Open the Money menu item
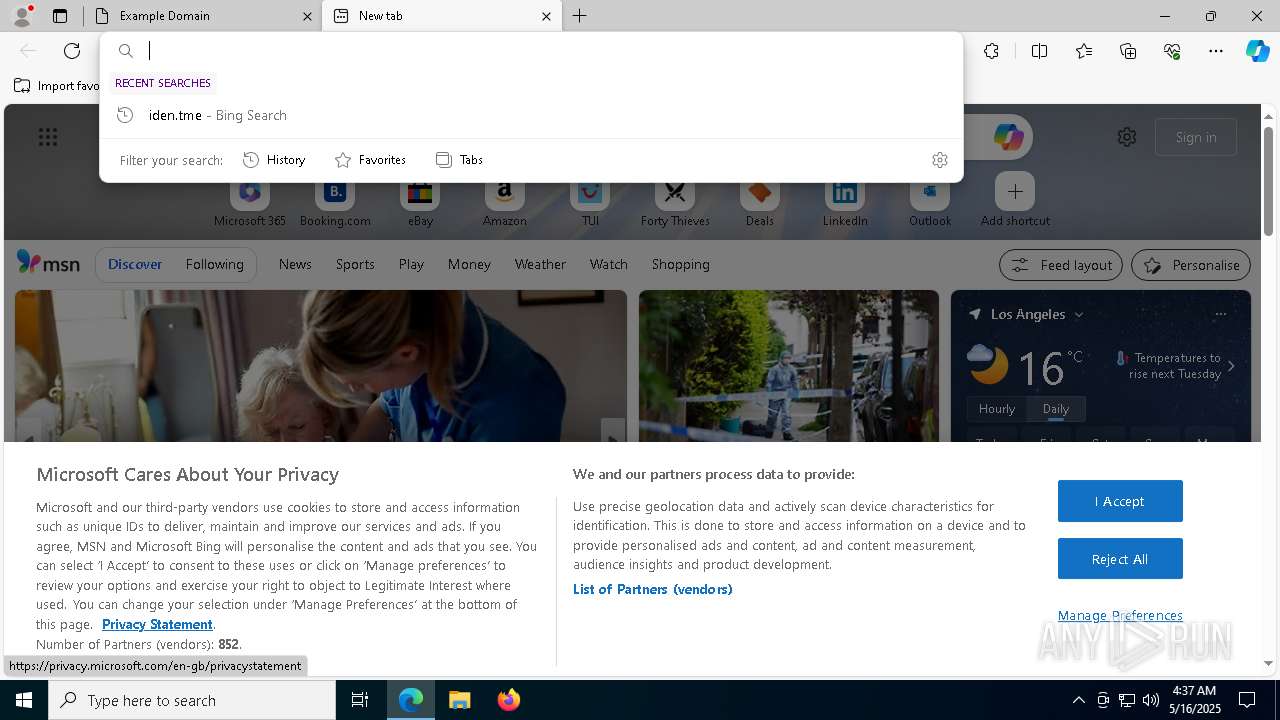Viewport: 1280px width, 720px height. 469,264
